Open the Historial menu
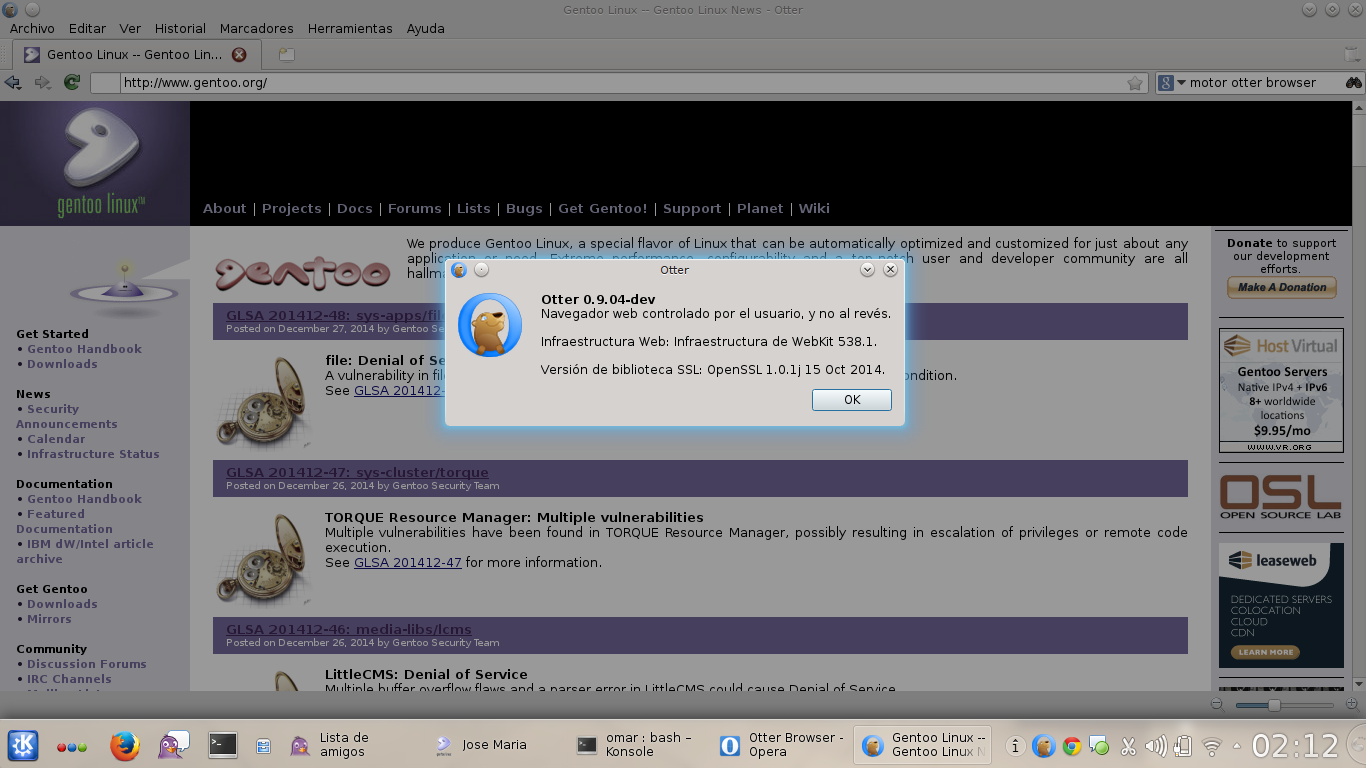This screenshot has height=768, width=1366. (x=180, y=29)
